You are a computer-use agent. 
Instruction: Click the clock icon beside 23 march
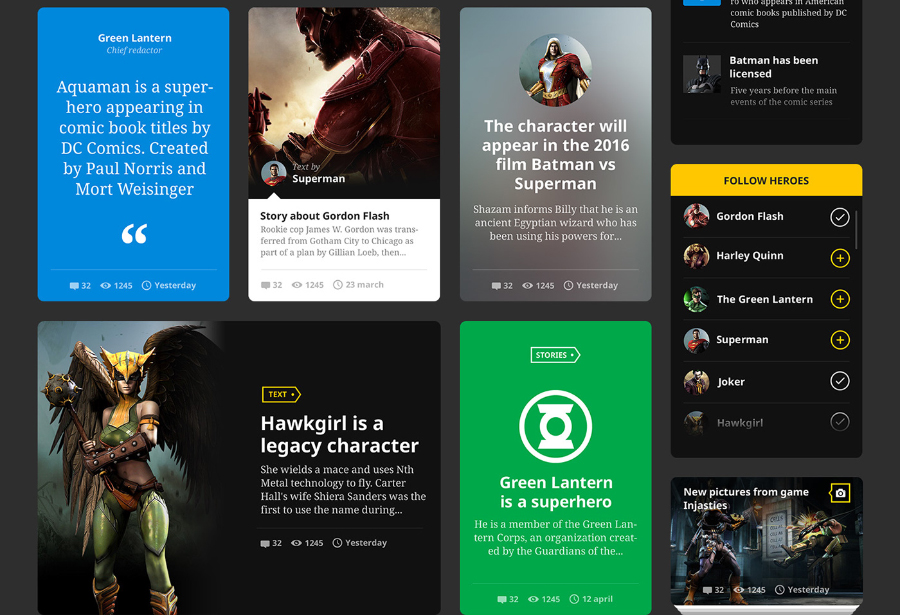click(338, 285)
